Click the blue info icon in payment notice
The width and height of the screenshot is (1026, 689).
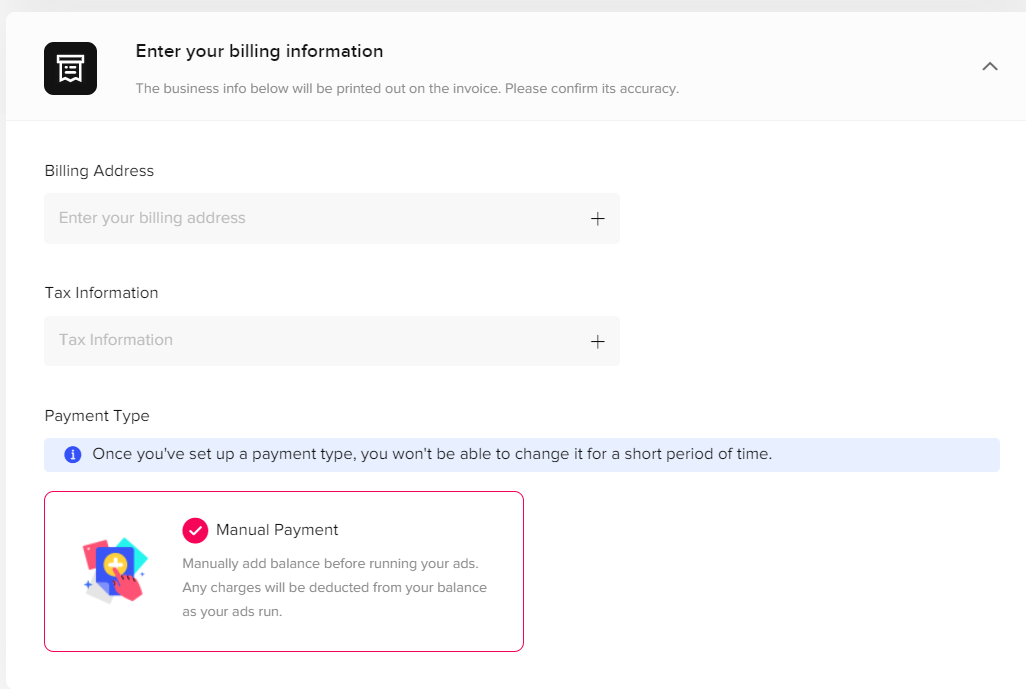coord(73,455)
